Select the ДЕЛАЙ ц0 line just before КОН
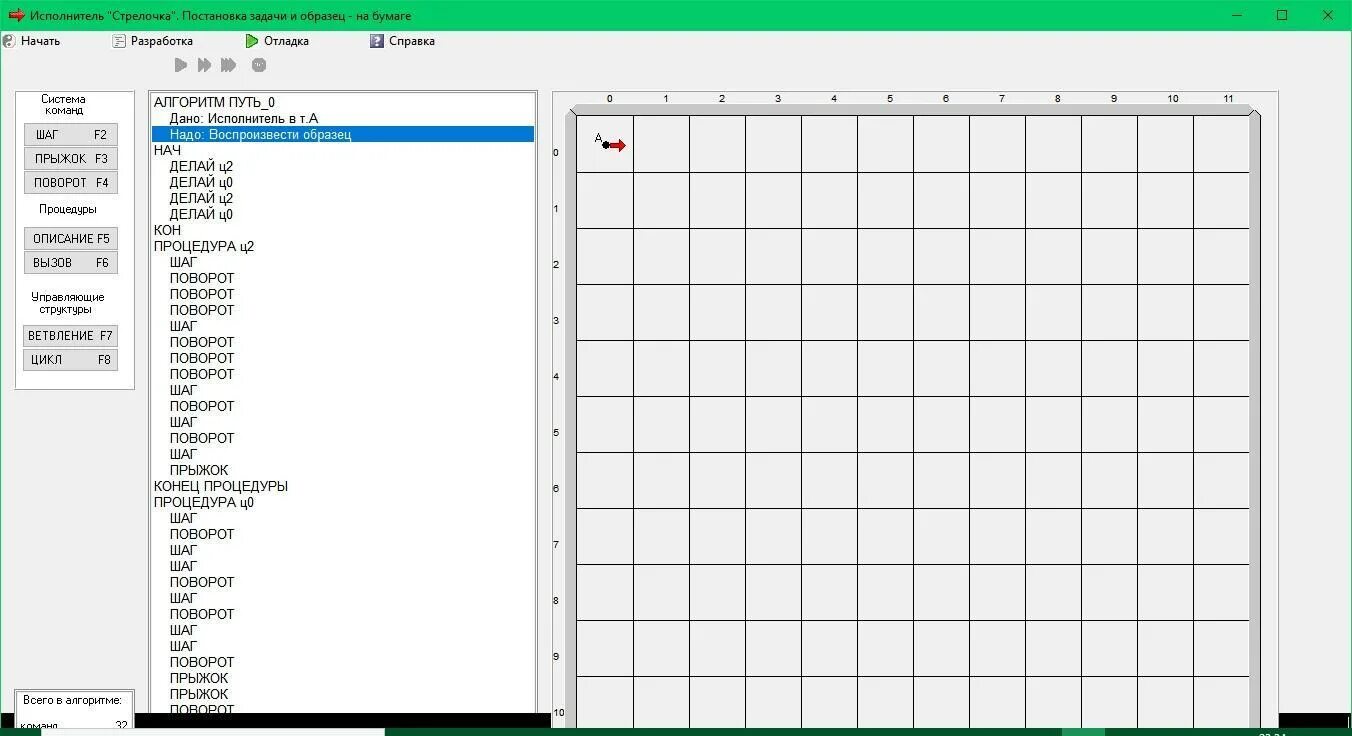Screen dimensions: 1352x736 (201, 214)
